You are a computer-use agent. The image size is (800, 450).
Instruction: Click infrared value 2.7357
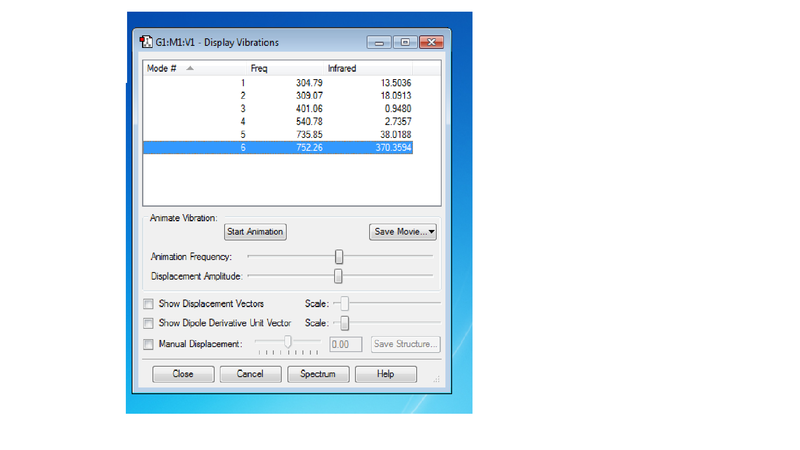(398, 121)
